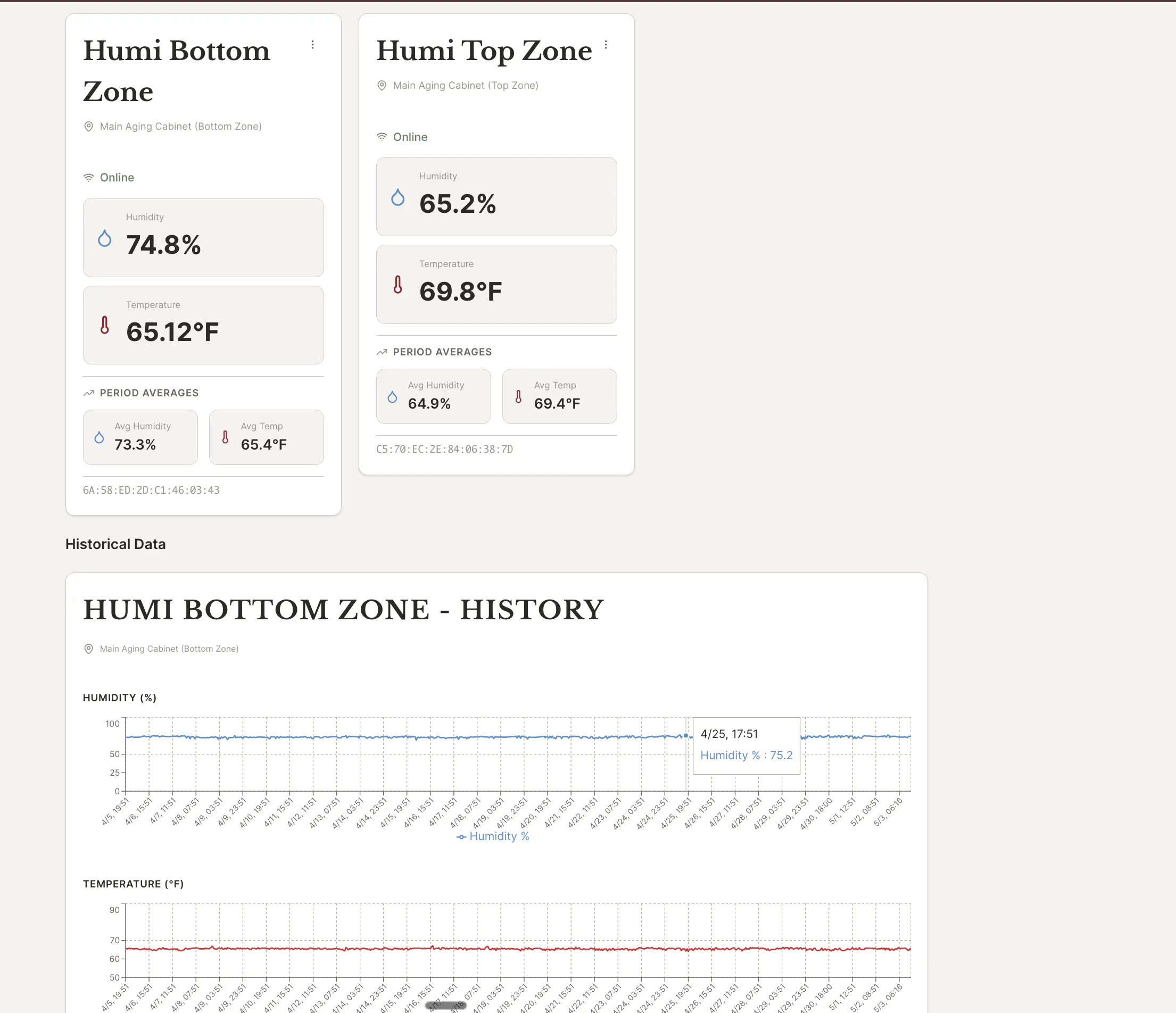Click 5/3, 06:16 humidity axis label
The height and width of the screenshot is (1013, 1176).
point(888,811)
